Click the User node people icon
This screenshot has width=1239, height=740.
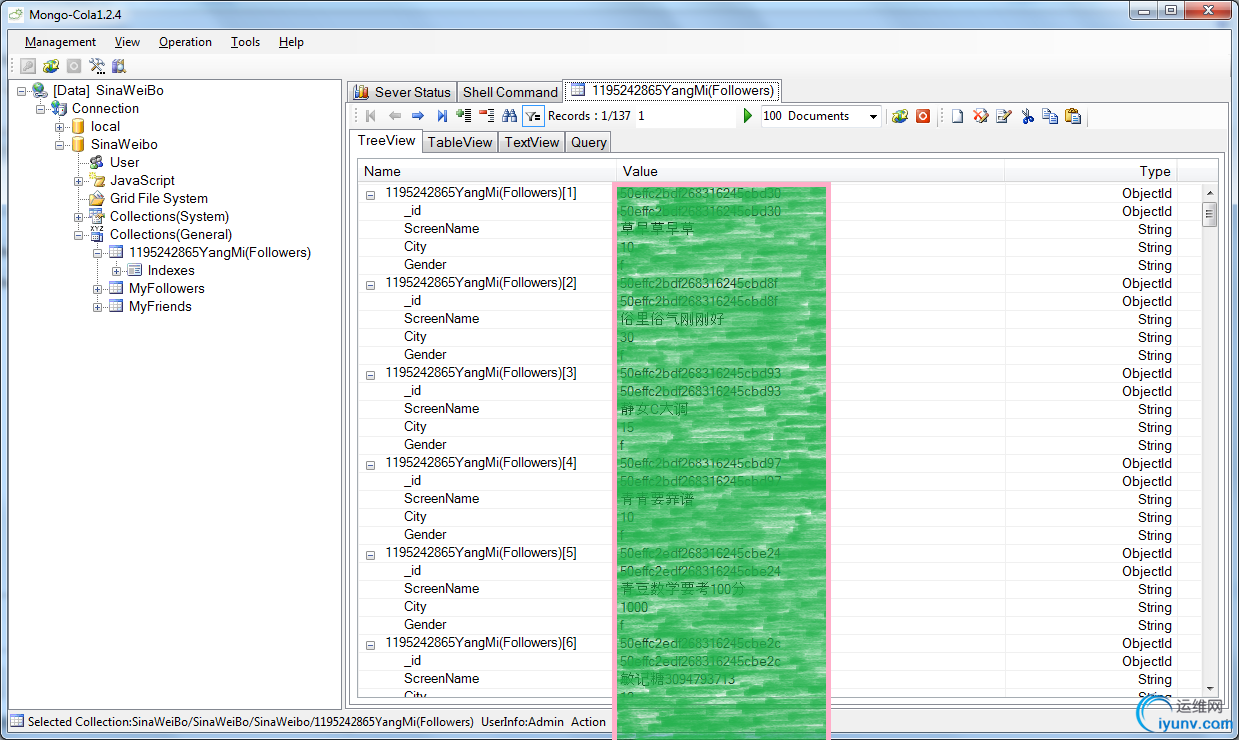(x=97, y=163)
